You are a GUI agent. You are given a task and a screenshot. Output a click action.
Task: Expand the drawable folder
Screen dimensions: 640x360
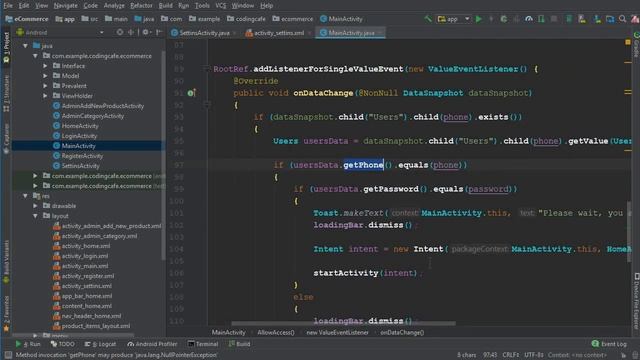(x=36, y=206)
